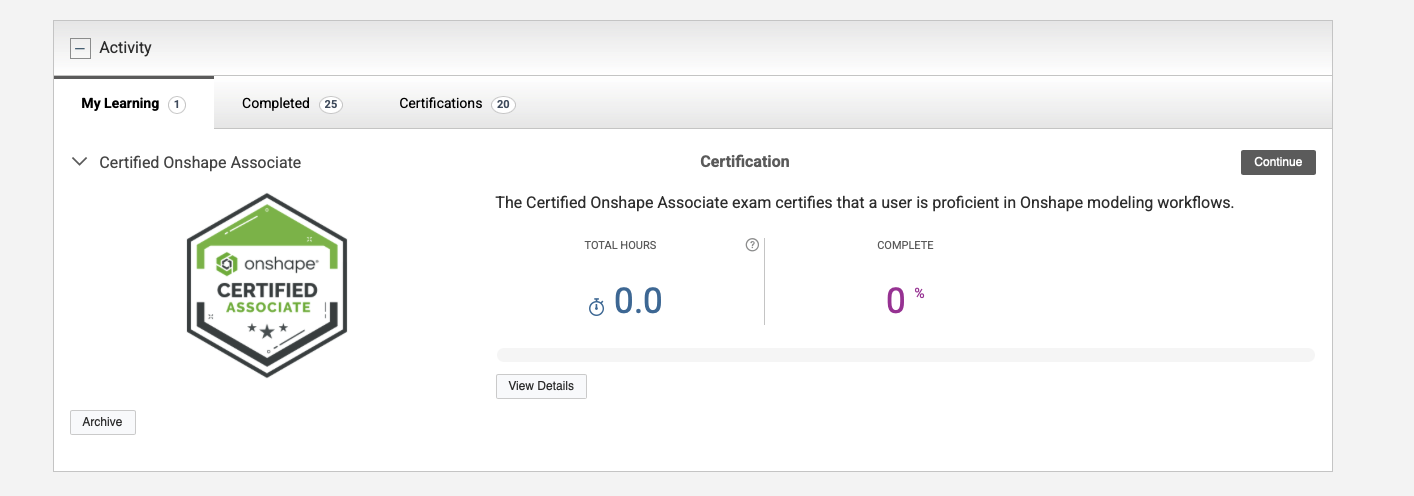This screenshot has height=496, width=1414.
Task: Click the 0.0 total hours value
Action: [x=638, y=301]
